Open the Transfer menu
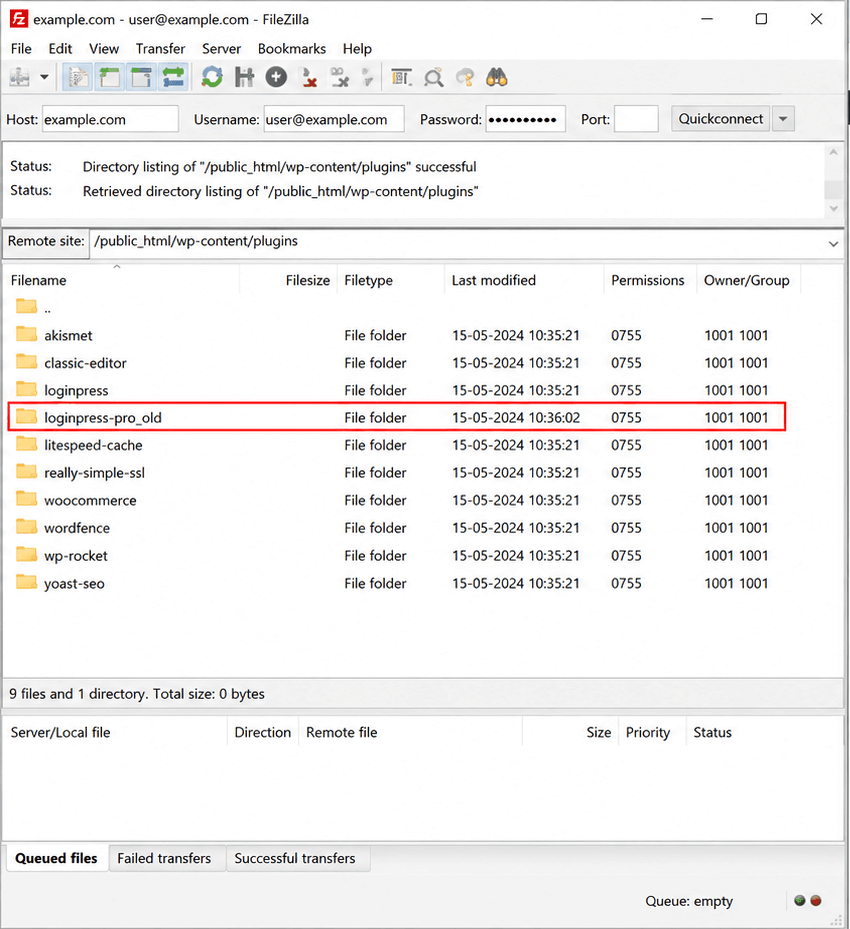The image size is (850, 929). (x=161, y=49)
